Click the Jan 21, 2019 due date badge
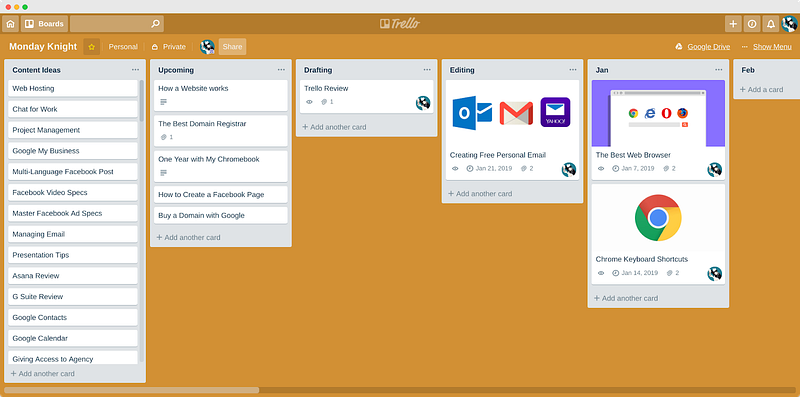Viewport: 800px width, 397px height. pos(488,168)
